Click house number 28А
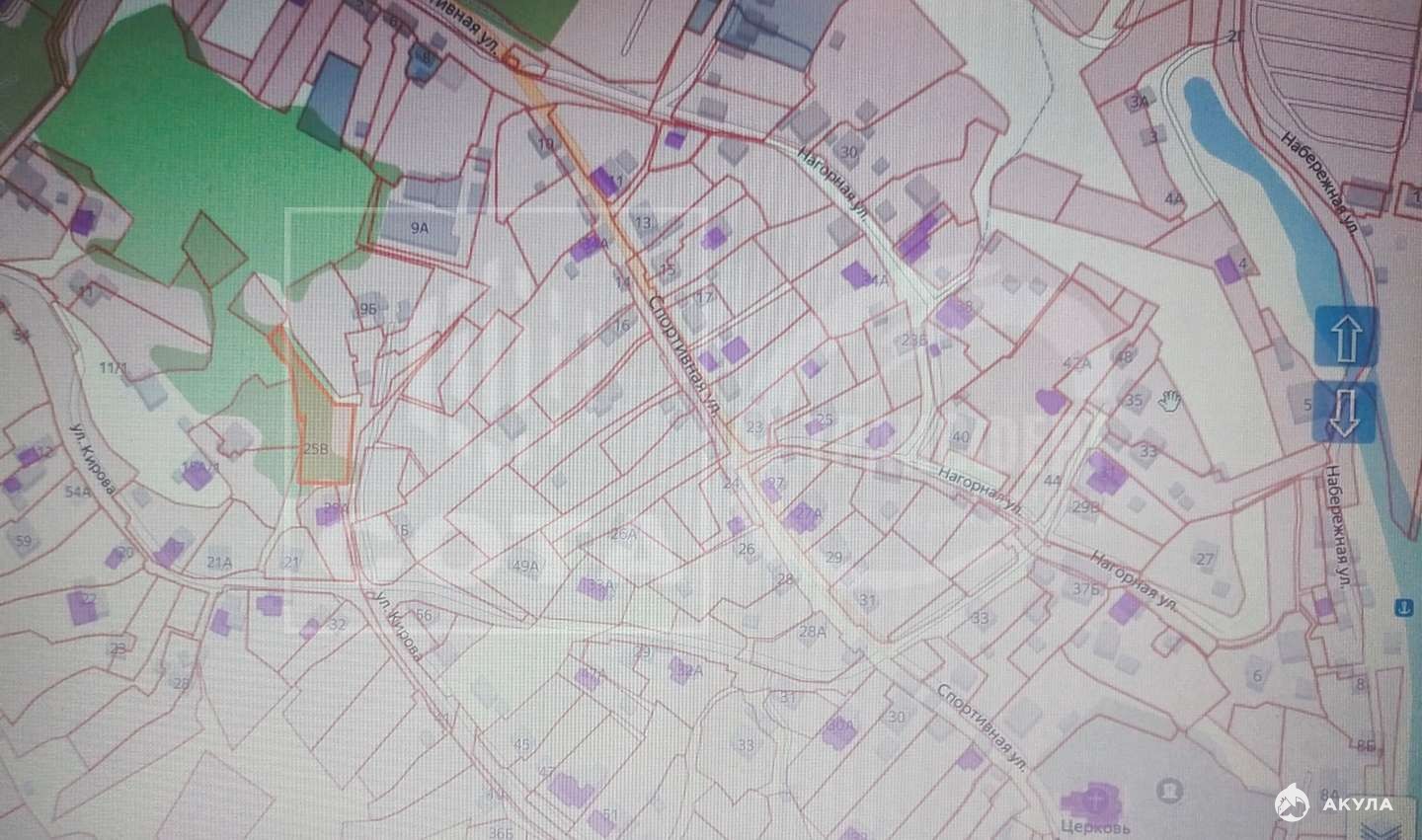1422x840 pixels. [812, 632]
